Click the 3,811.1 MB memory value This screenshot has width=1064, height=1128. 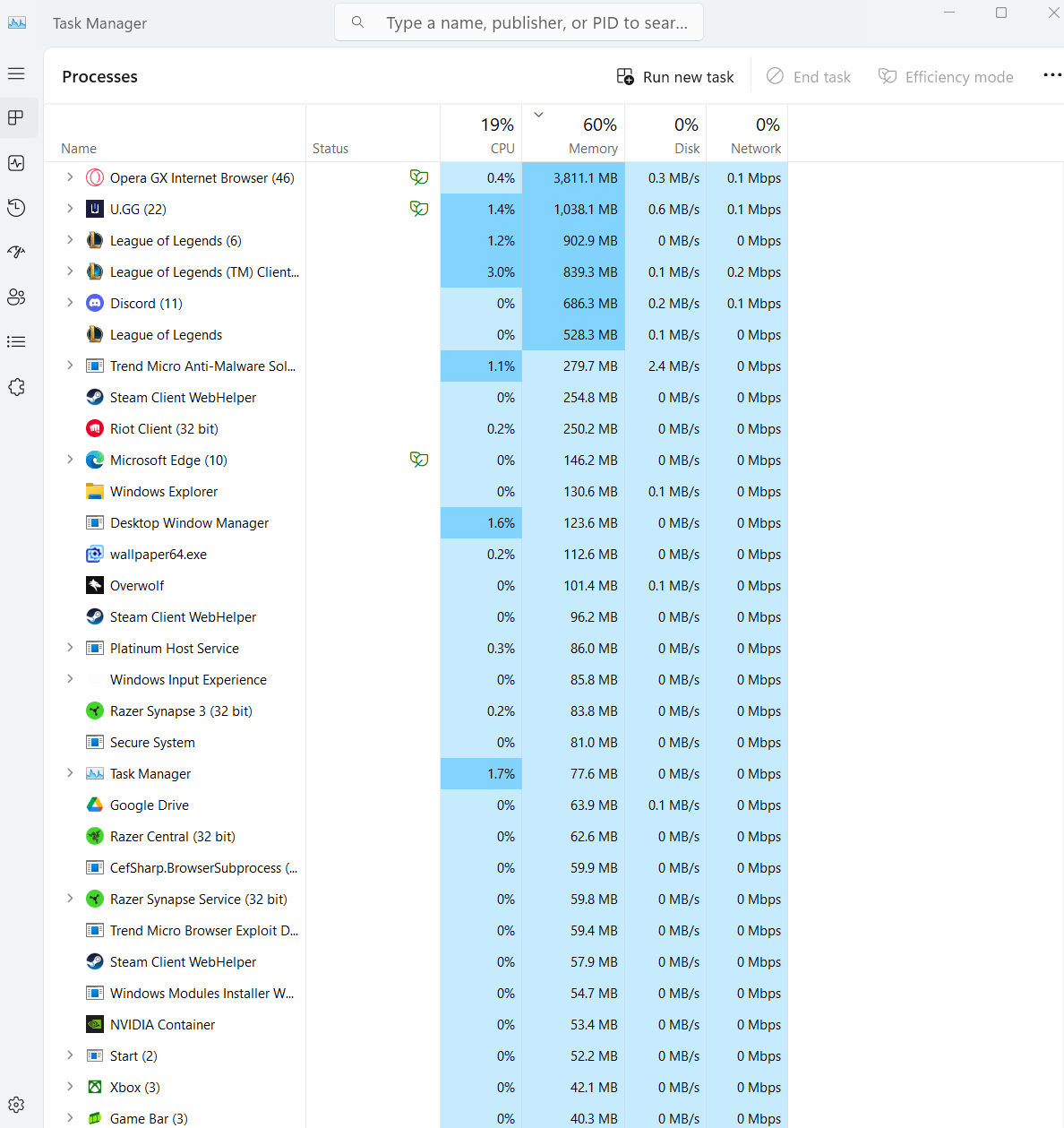point(586,177)
